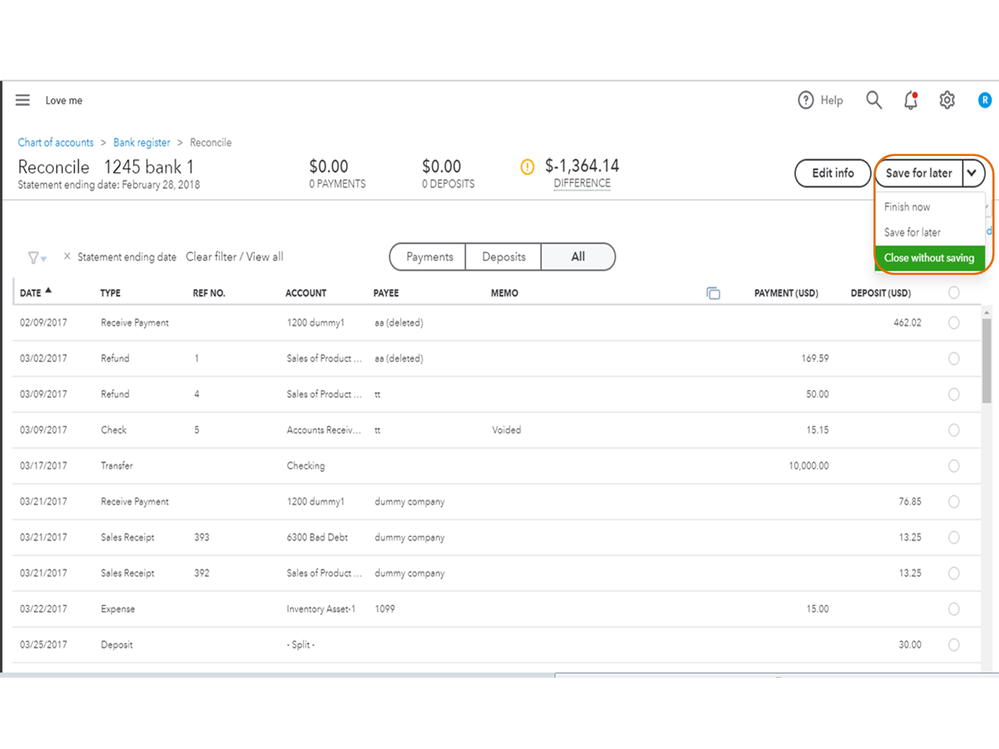This screenshot has width=999, height=749.
Task: Expand the Save for later dropdown arrow
Action: 972,173
